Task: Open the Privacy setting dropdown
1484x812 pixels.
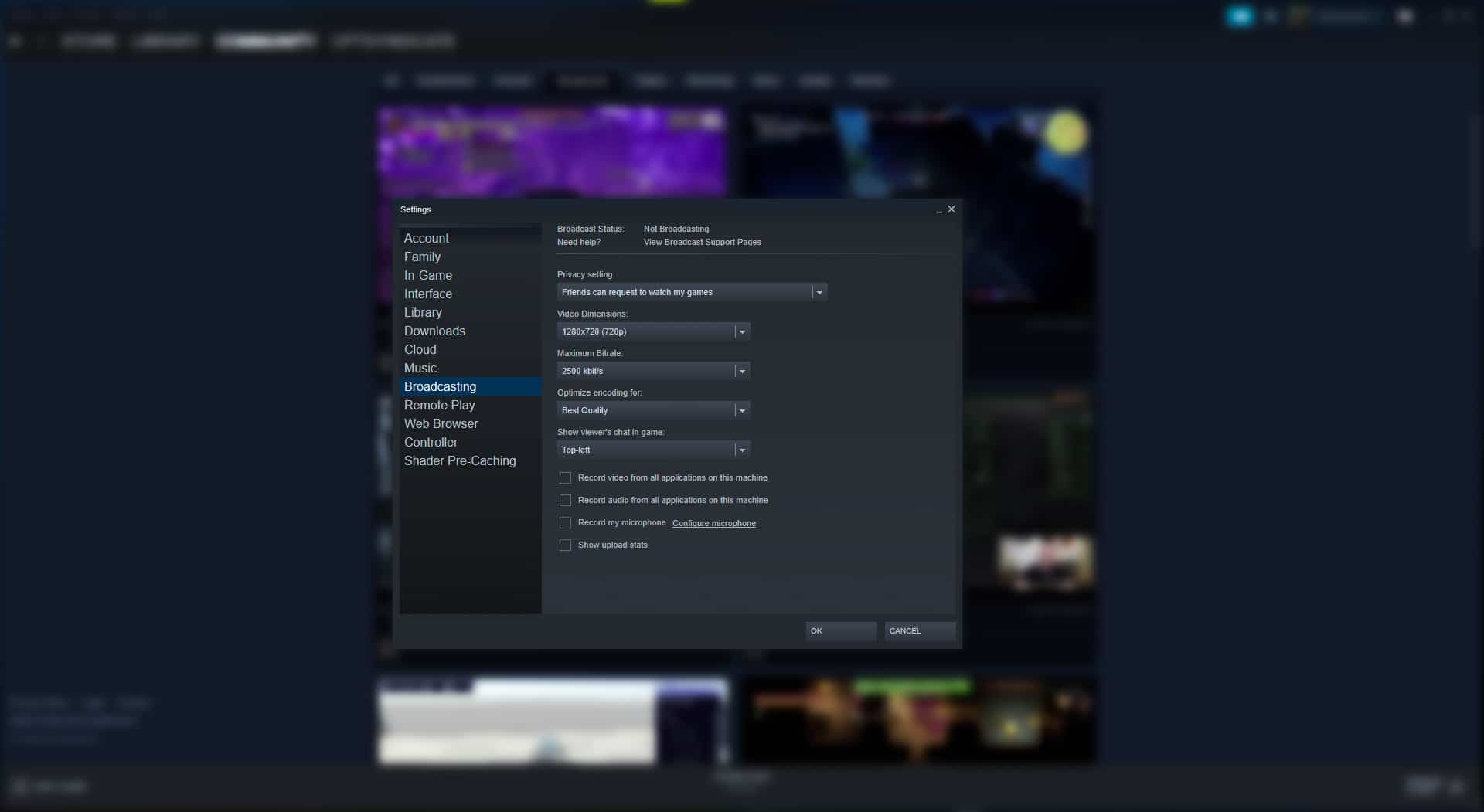Action: pyautogui.click(x=819, y=292)
